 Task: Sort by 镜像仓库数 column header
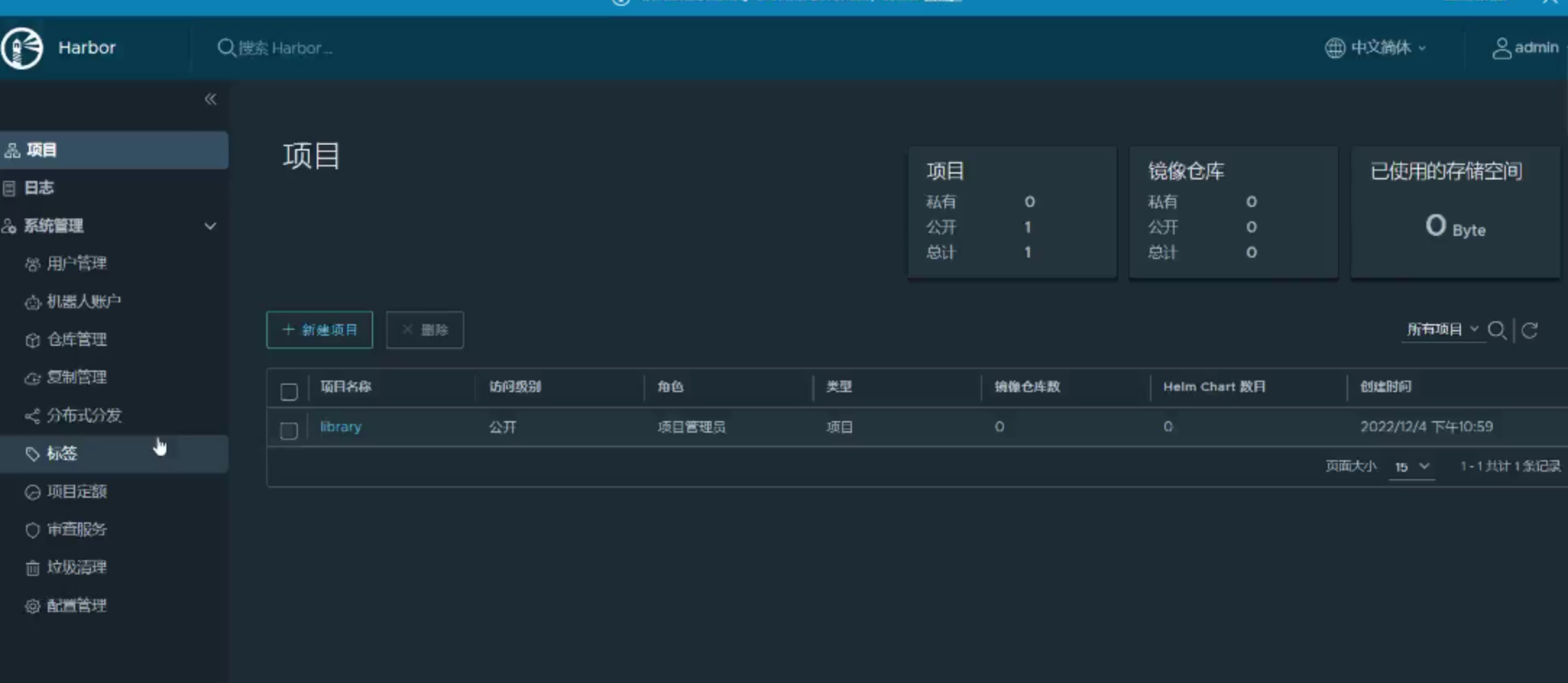click(1027, 386)
